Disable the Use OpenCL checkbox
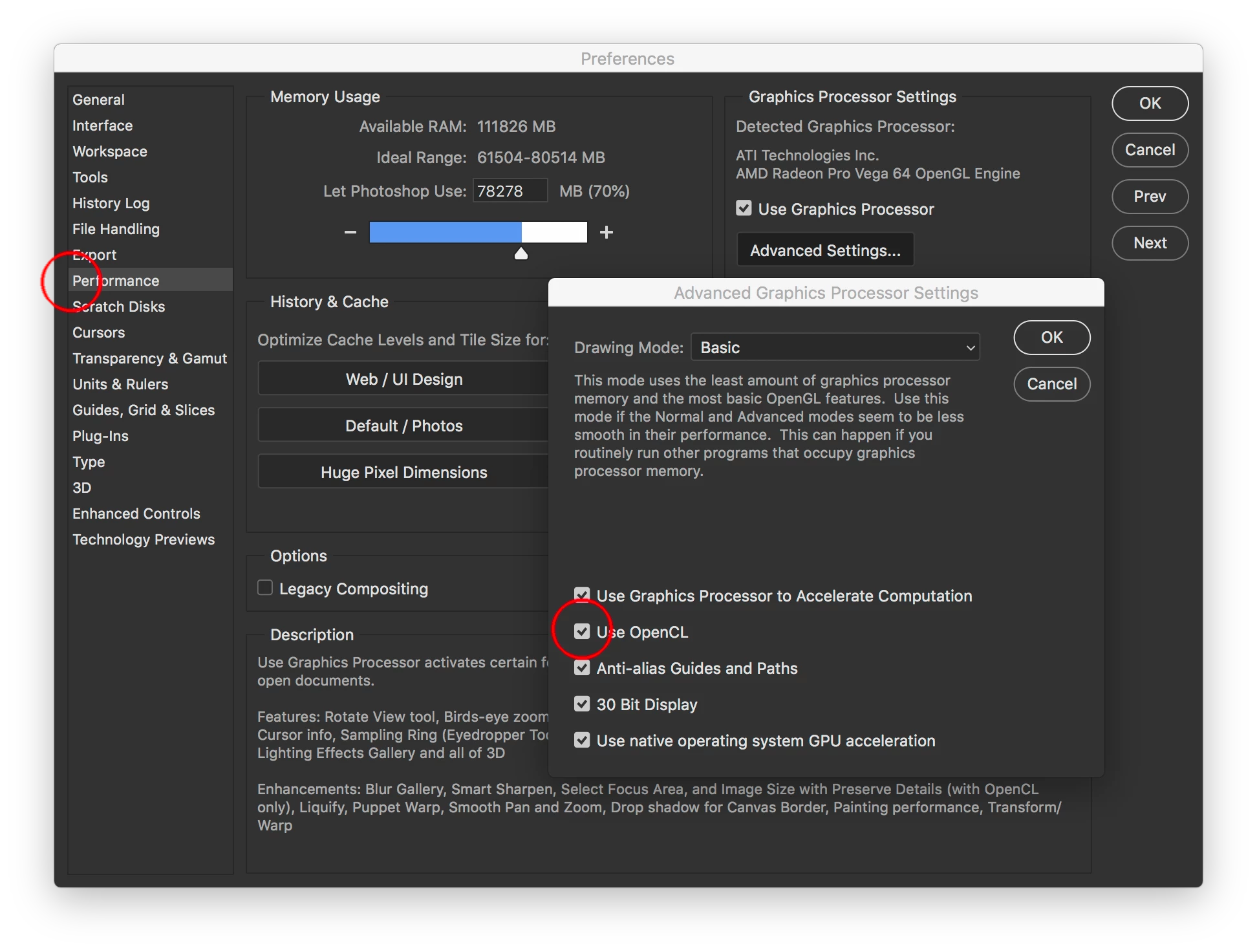Image resolution: width=1257 pixels, height=952 pixels. pos(582,631)
